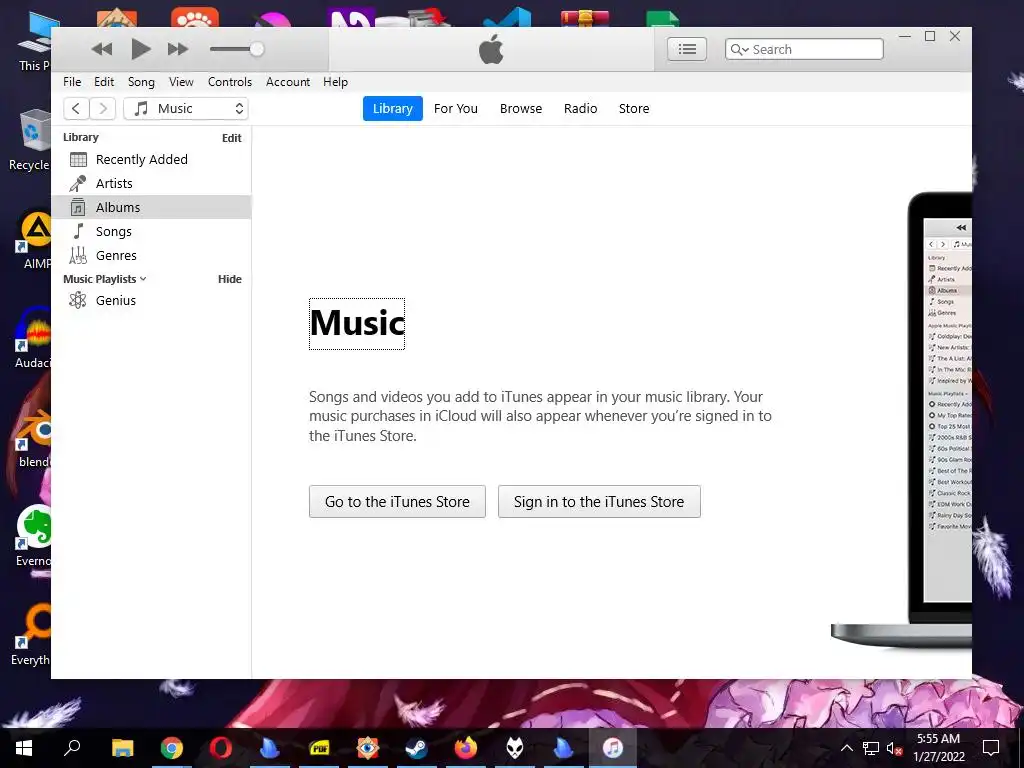Open yellow PDF app in taskbar
This screenshot has height=768, width=1024.
(x=319, y=748)
